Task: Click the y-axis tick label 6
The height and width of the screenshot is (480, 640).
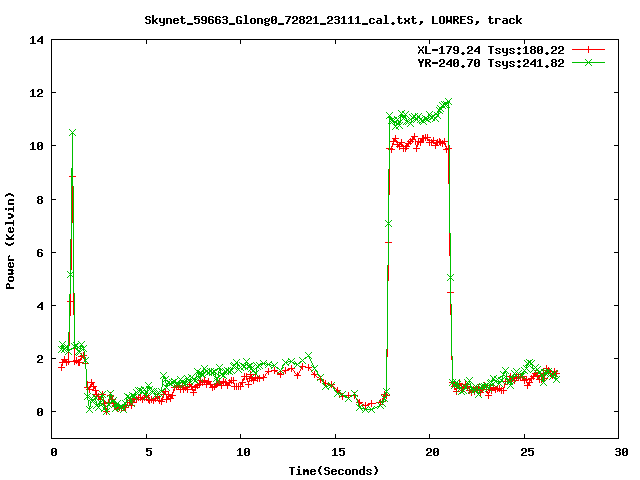Action: coord(40,253)
